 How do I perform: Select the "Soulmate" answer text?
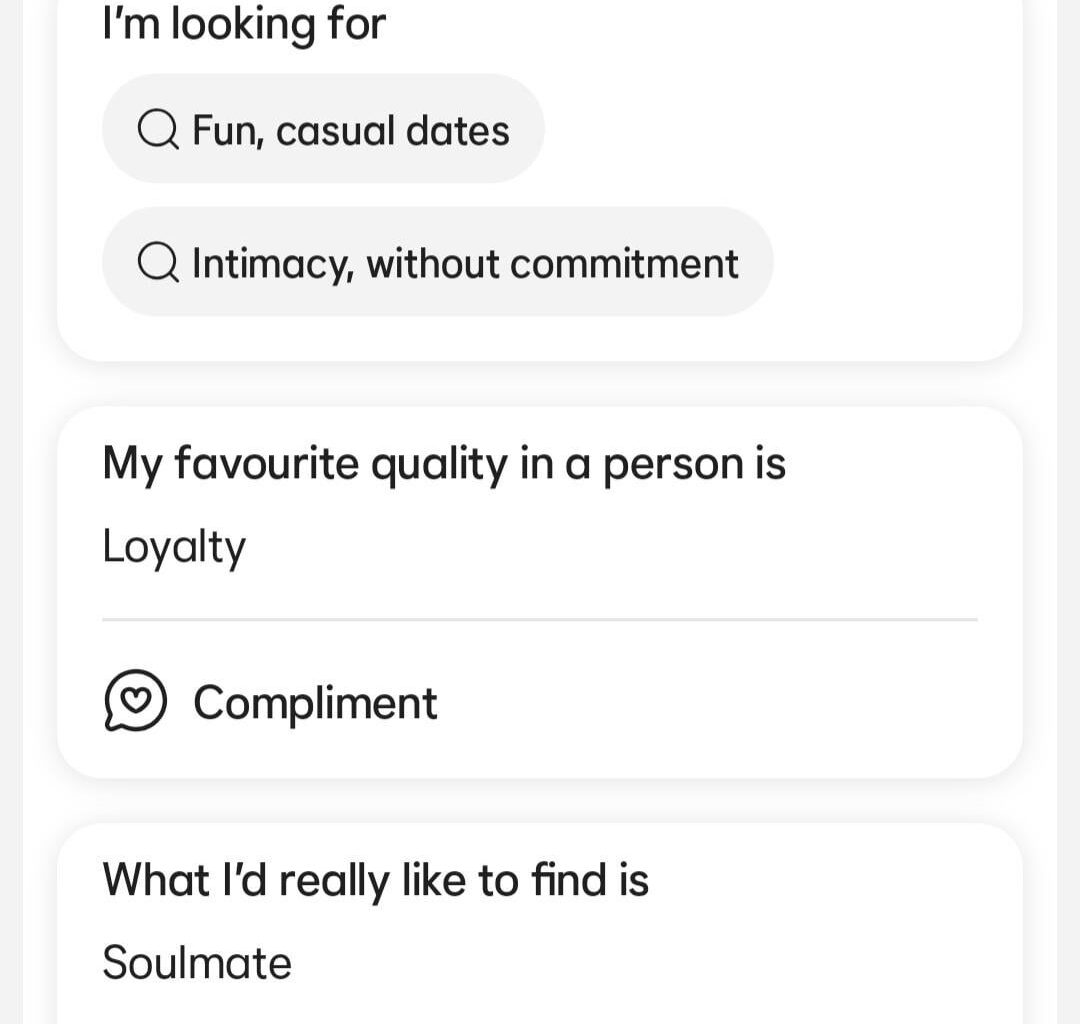point(197,963)
